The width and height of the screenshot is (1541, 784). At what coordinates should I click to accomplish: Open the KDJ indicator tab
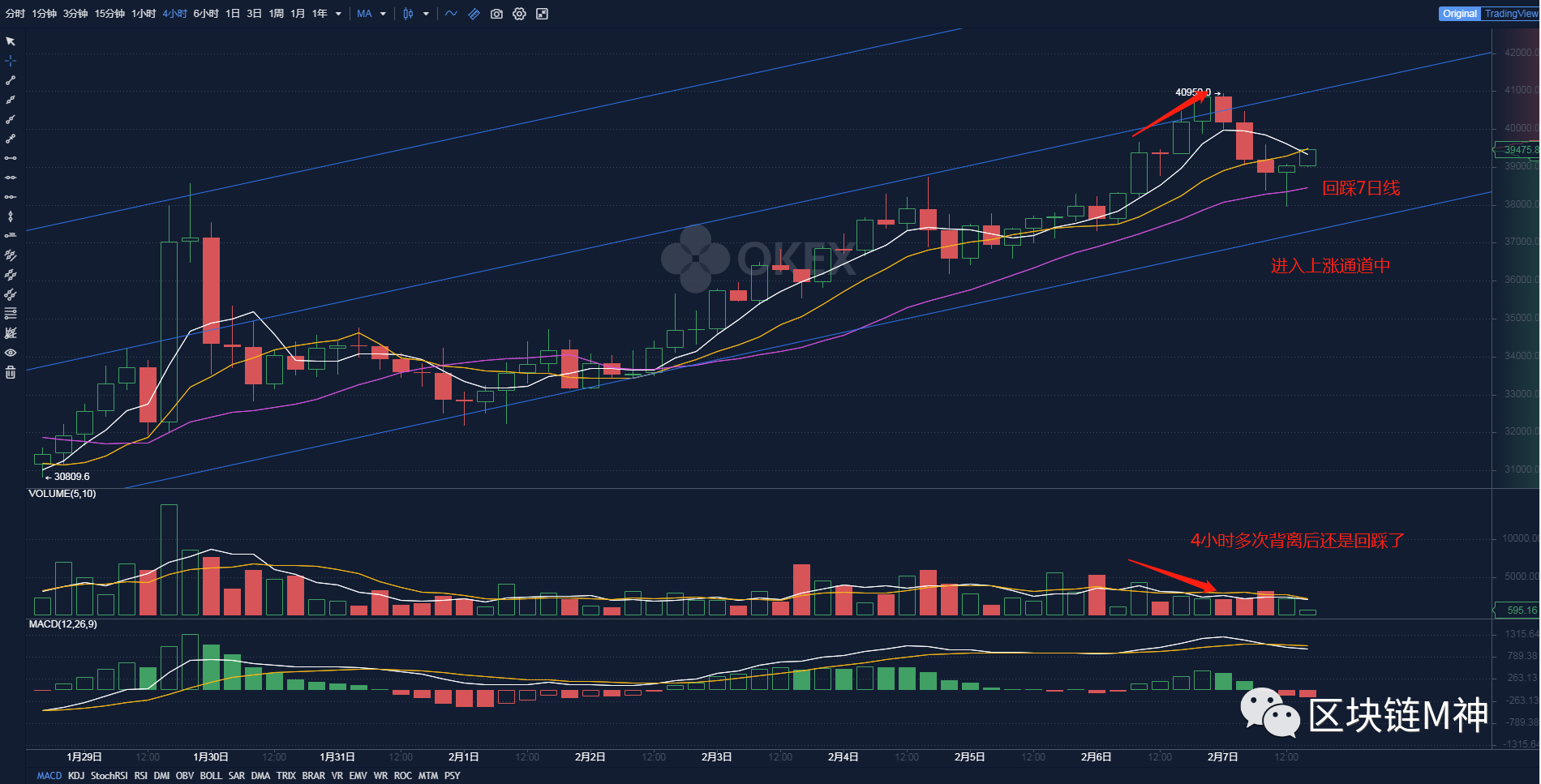(x=76, y=776)
